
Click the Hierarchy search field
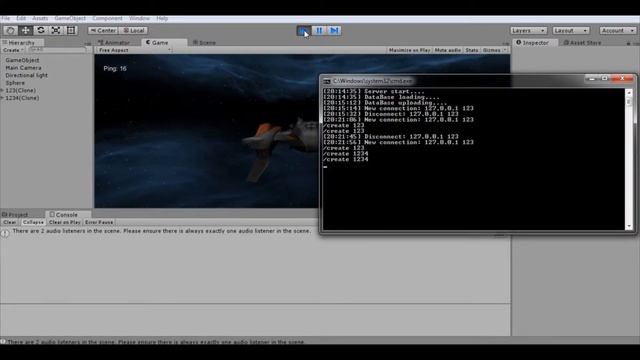pyautogui.click(x=57, y=50)
